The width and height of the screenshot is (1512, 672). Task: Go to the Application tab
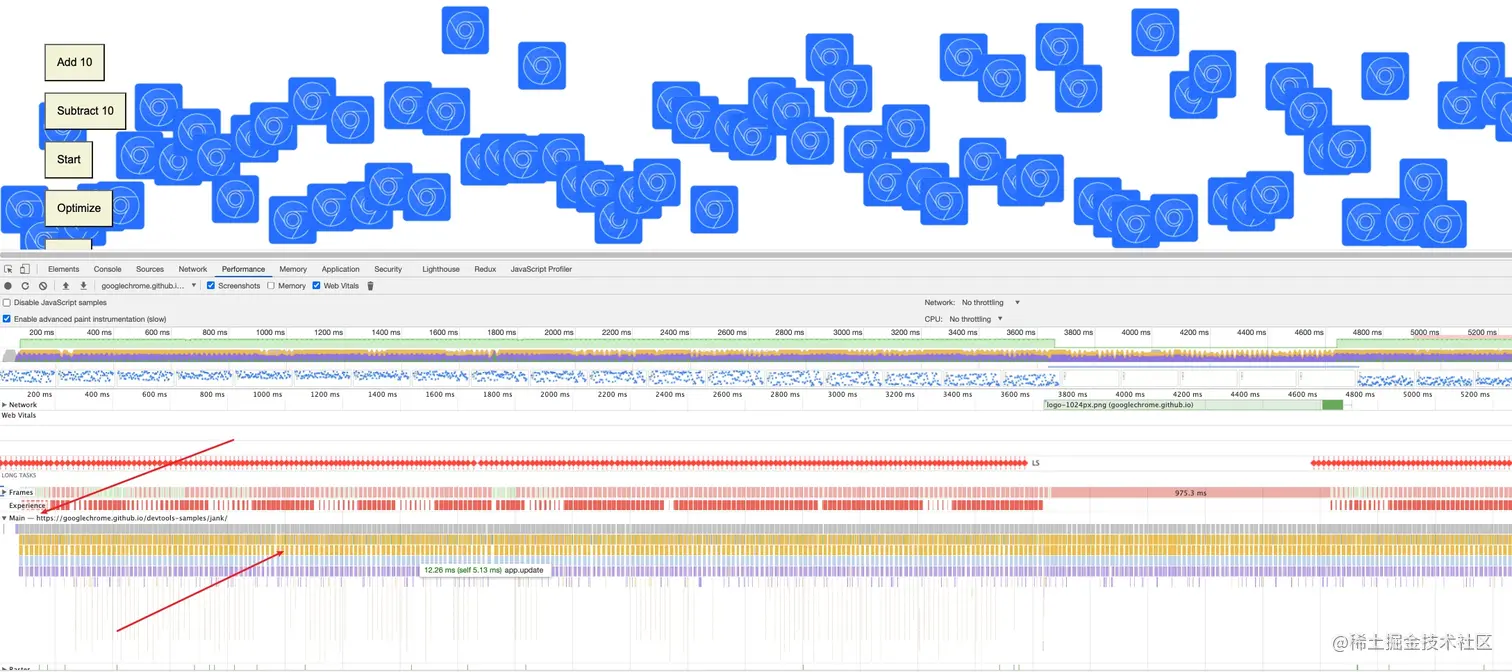point(340,269)
